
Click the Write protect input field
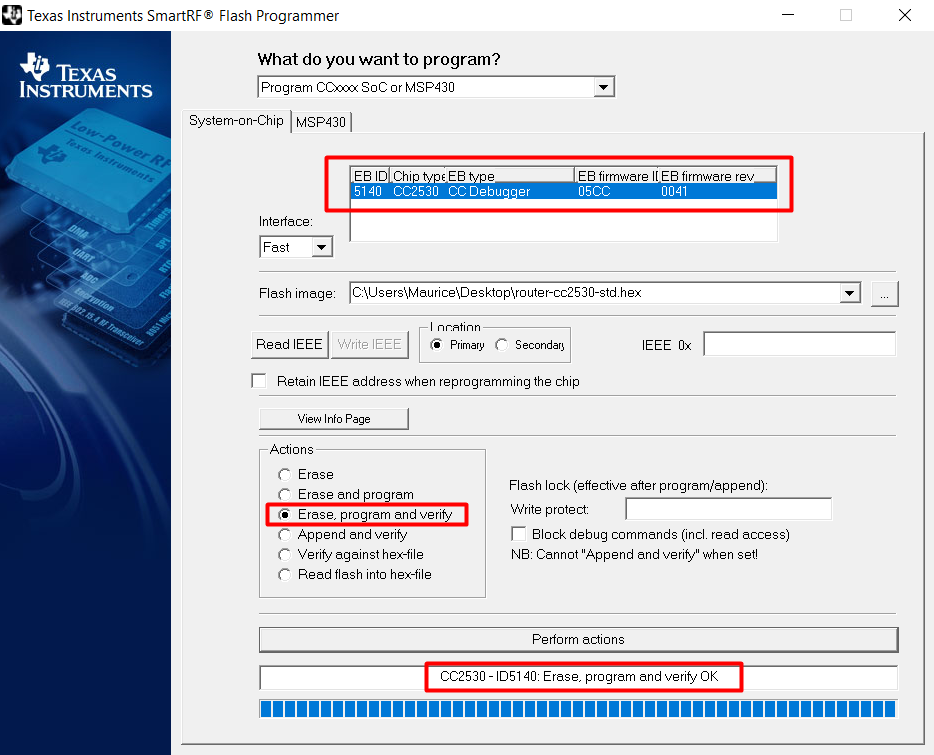pos(728,509)
